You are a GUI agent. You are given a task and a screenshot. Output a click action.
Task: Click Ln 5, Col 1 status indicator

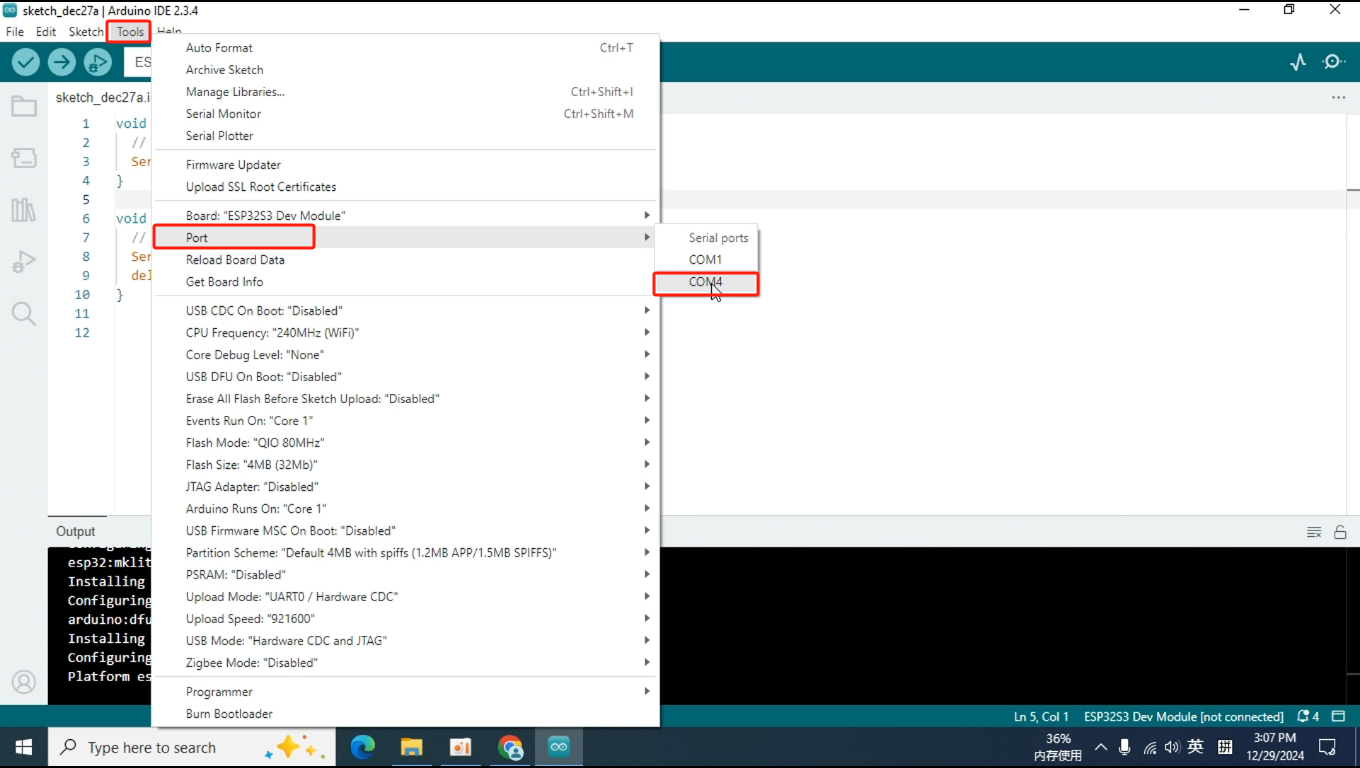pyautogui.click(x=1041, y=716)
